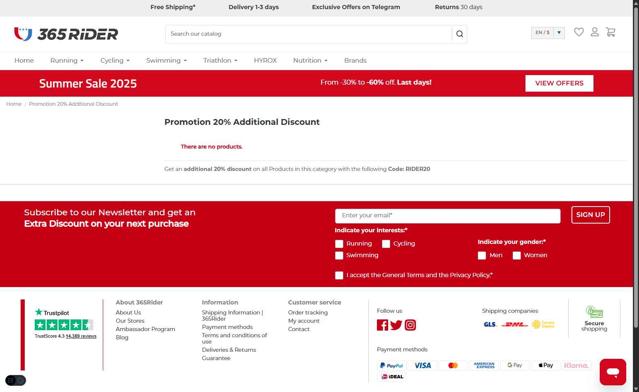Click the Search our catalog field
This screenshot has width=639, height=392.
[309, 34]
